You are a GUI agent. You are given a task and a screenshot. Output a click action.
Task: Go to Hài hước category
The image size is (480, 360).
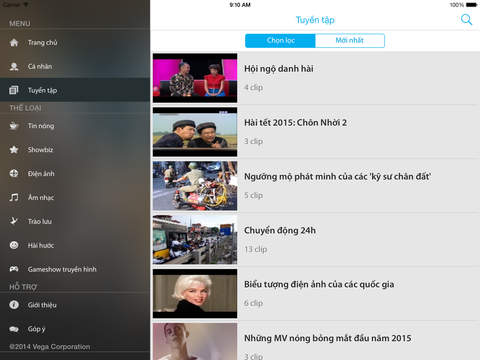point(75,245)
